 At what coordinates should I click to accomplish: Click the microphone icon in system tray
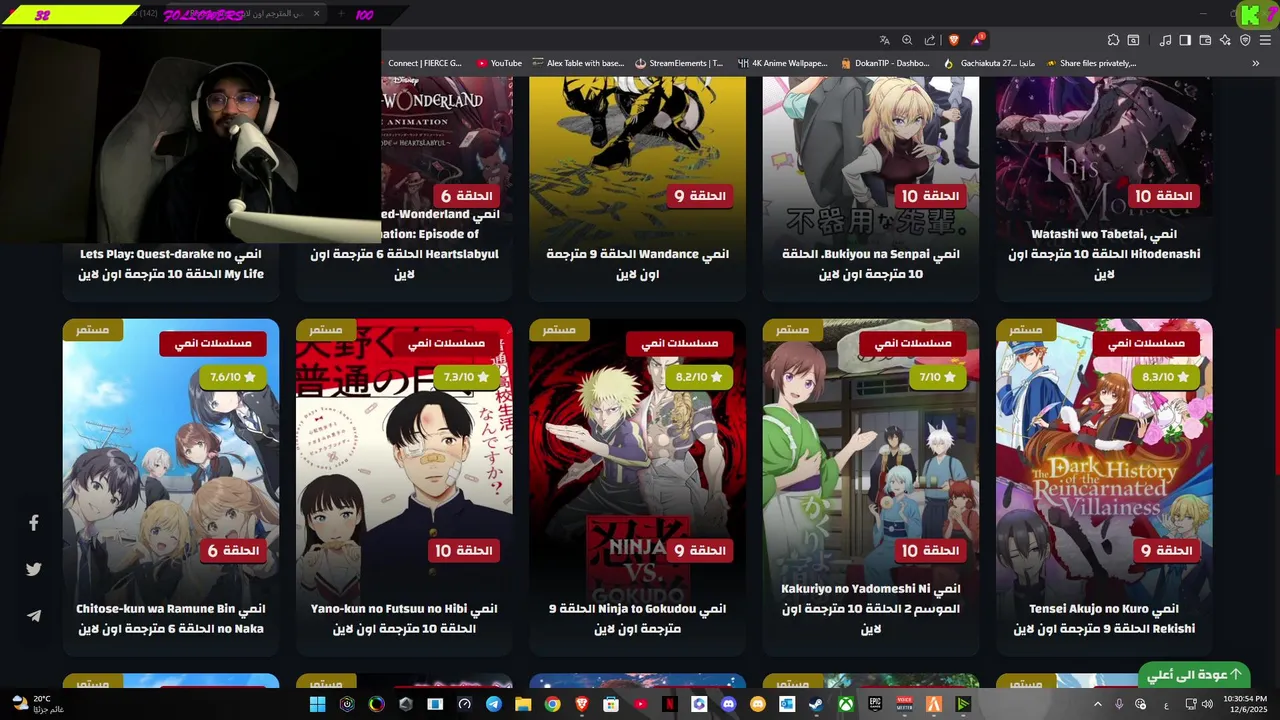point(1119,704)
